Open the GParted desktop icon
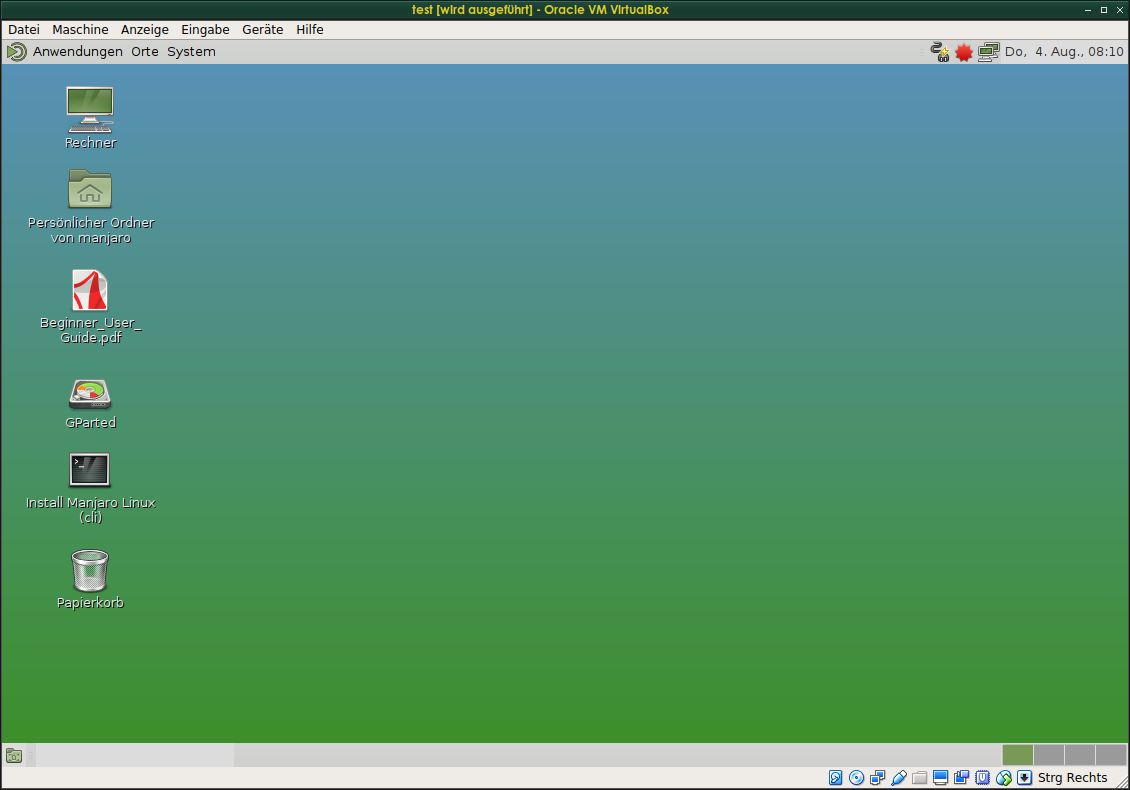 pyautogui.click(x=90, y=394)
